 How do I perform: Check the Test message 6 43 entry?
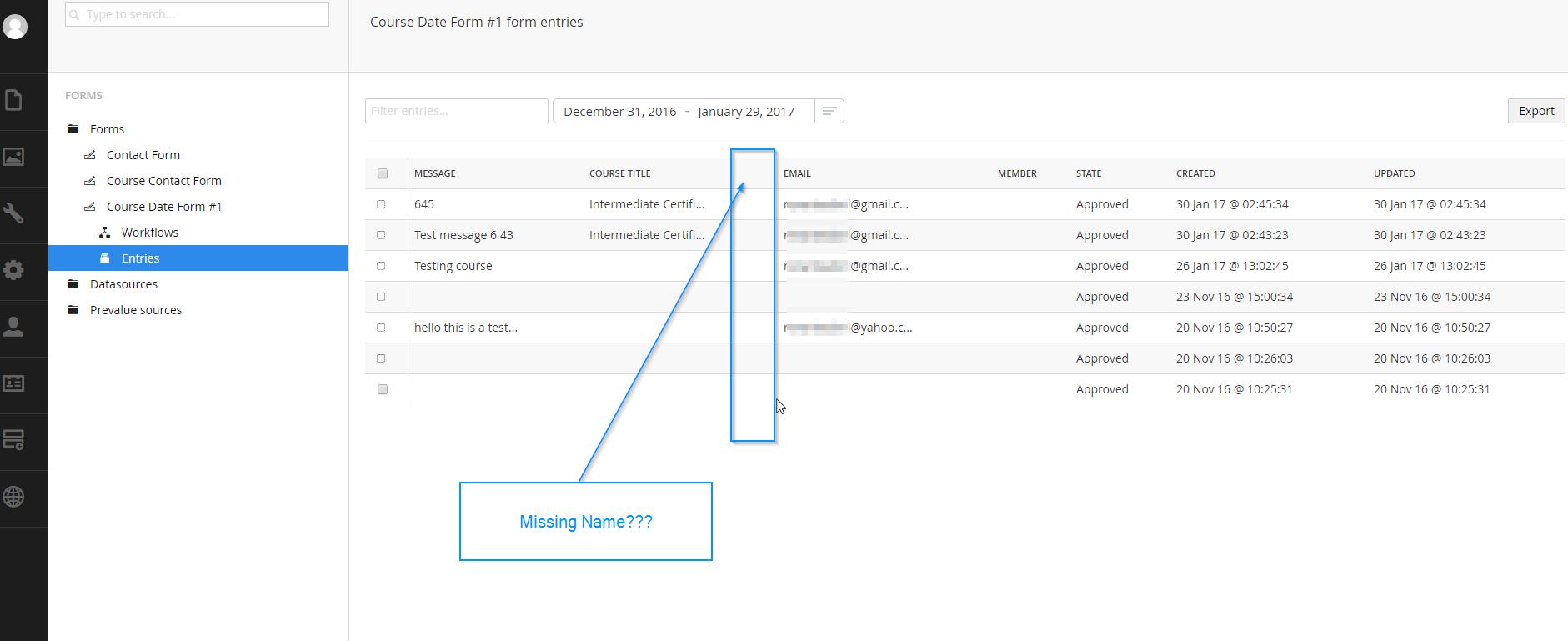click(x=381, y=235)
